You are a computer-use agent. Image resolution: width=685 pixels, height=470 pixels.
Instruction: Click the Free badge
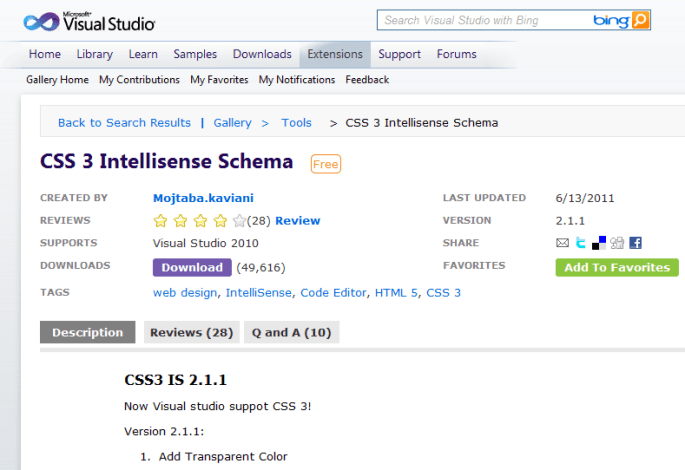325,164
